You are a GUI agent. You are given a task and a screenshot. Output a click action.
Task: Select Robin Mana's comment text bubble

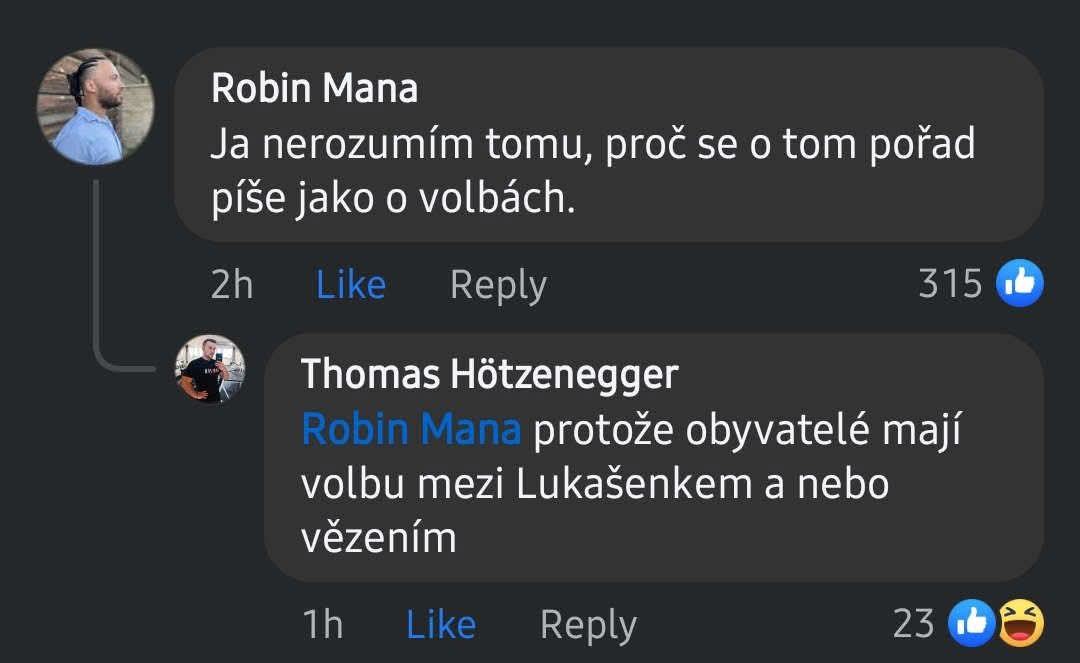[608, 146]
